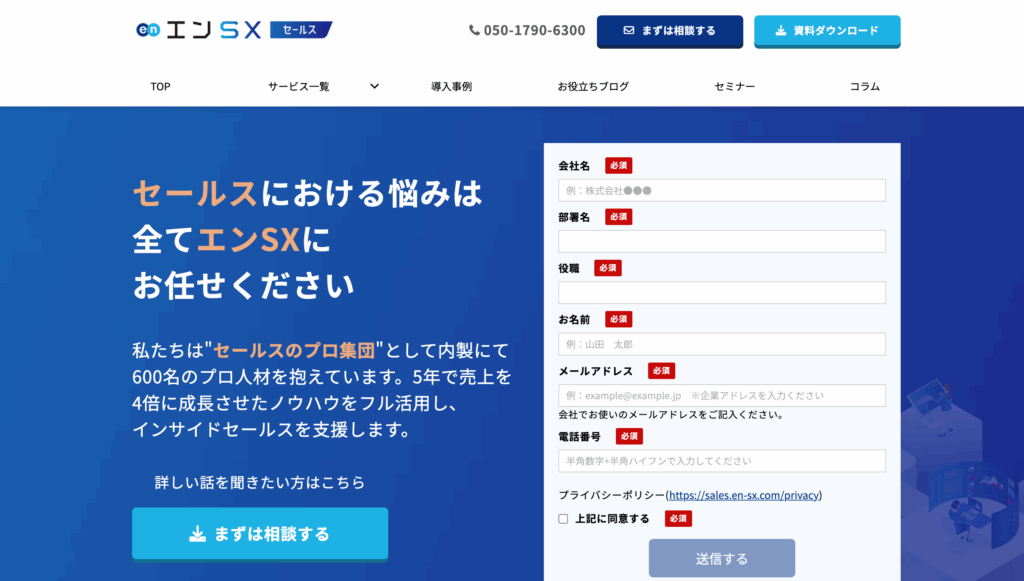Click envelope icon in まずは相談する header button

pyautogui.click(x=629, y=30)
